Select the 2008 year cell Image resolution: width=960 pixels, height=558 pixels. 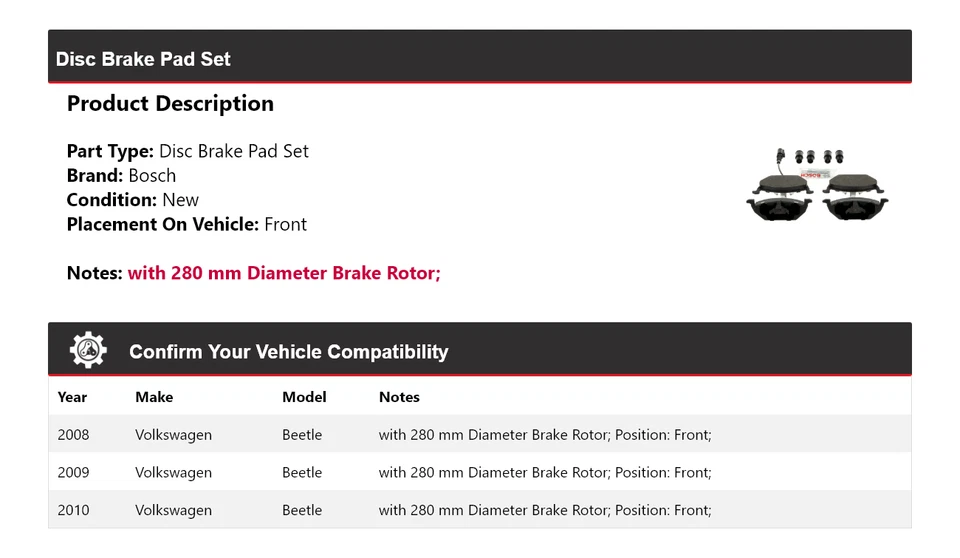(73, 434)
